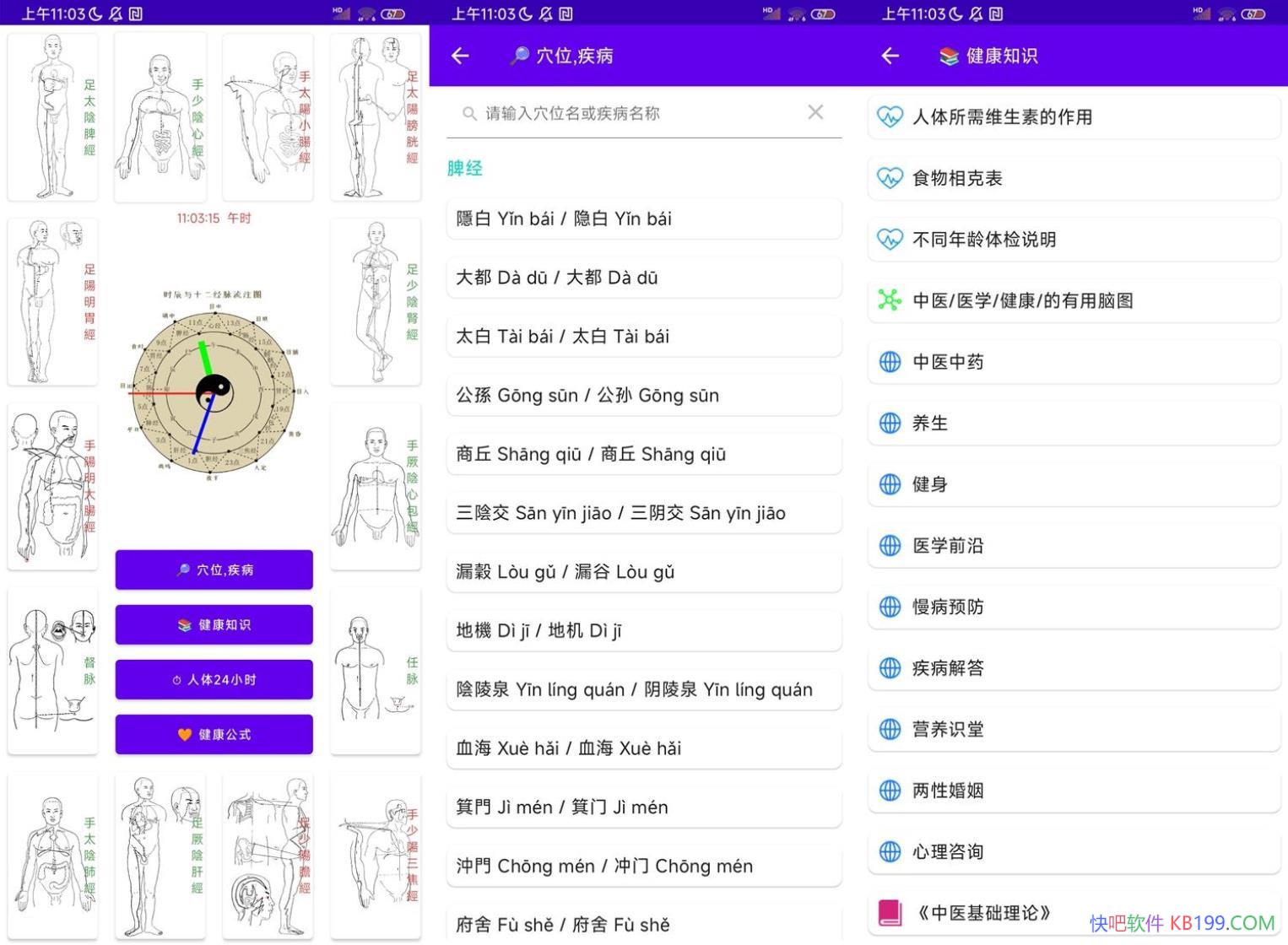Viewport: 1288px width, 945px height.
Task: Click globe icon beside 心理咨询
Action: pos(890,851)
